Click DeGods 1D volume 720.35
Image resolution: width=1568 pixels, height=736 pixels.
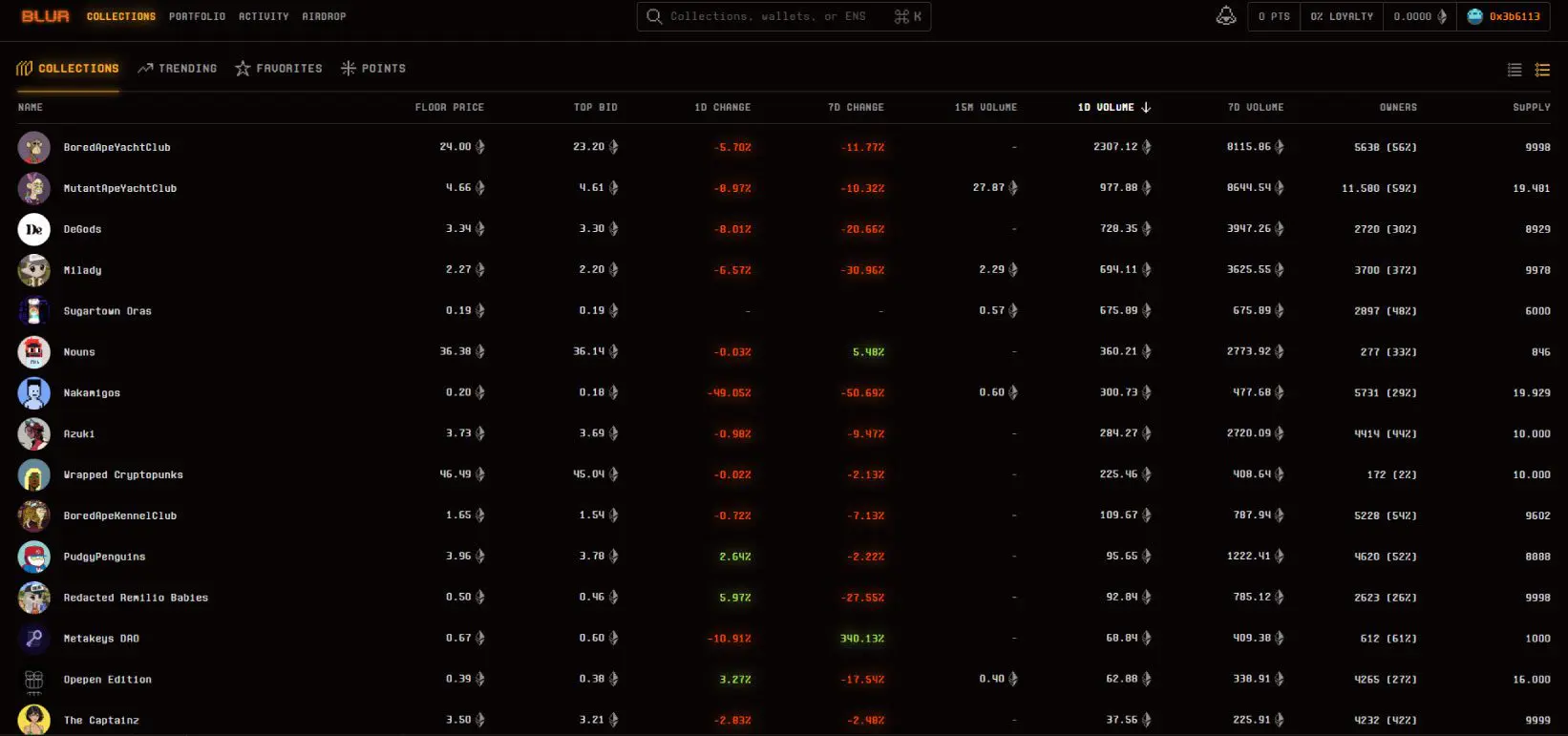click(1125, 229)
